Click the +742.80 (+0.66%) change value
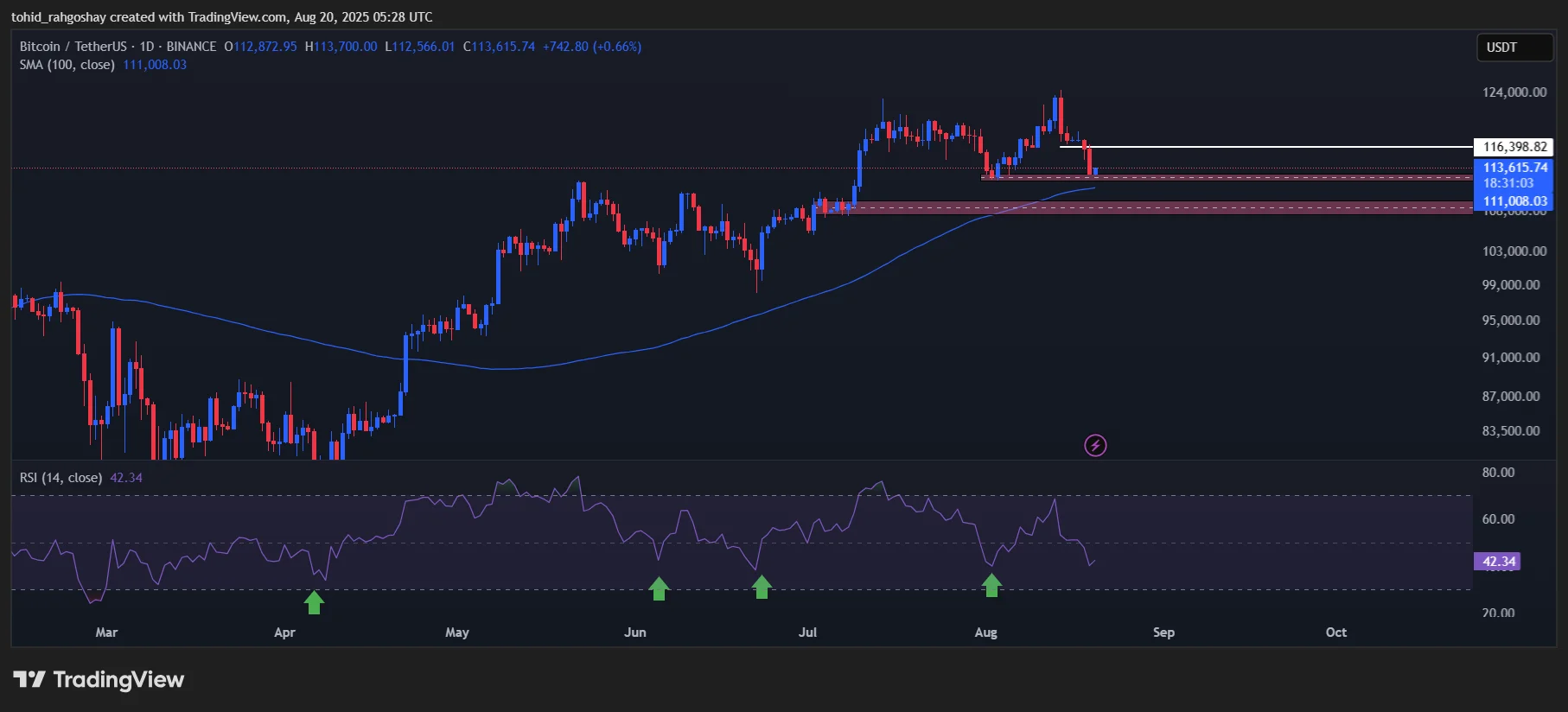Image resolution: width=1568 pixels, height=712 pixels. [x=592, y=47]
